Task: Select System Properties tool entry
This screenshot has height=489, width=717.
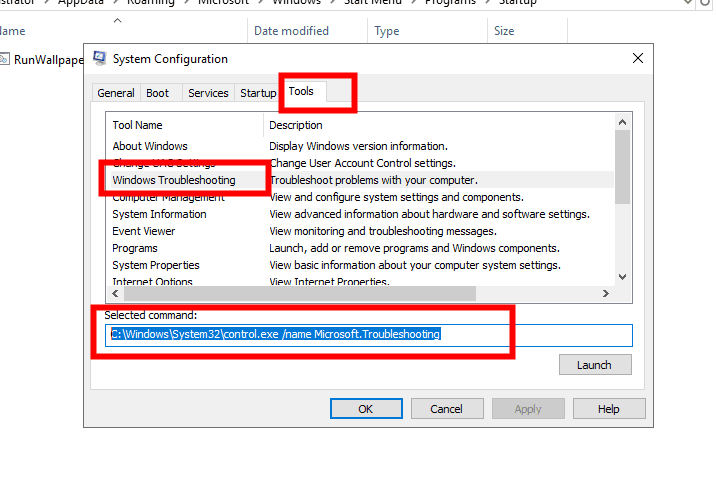Action: tap(156, 265)
